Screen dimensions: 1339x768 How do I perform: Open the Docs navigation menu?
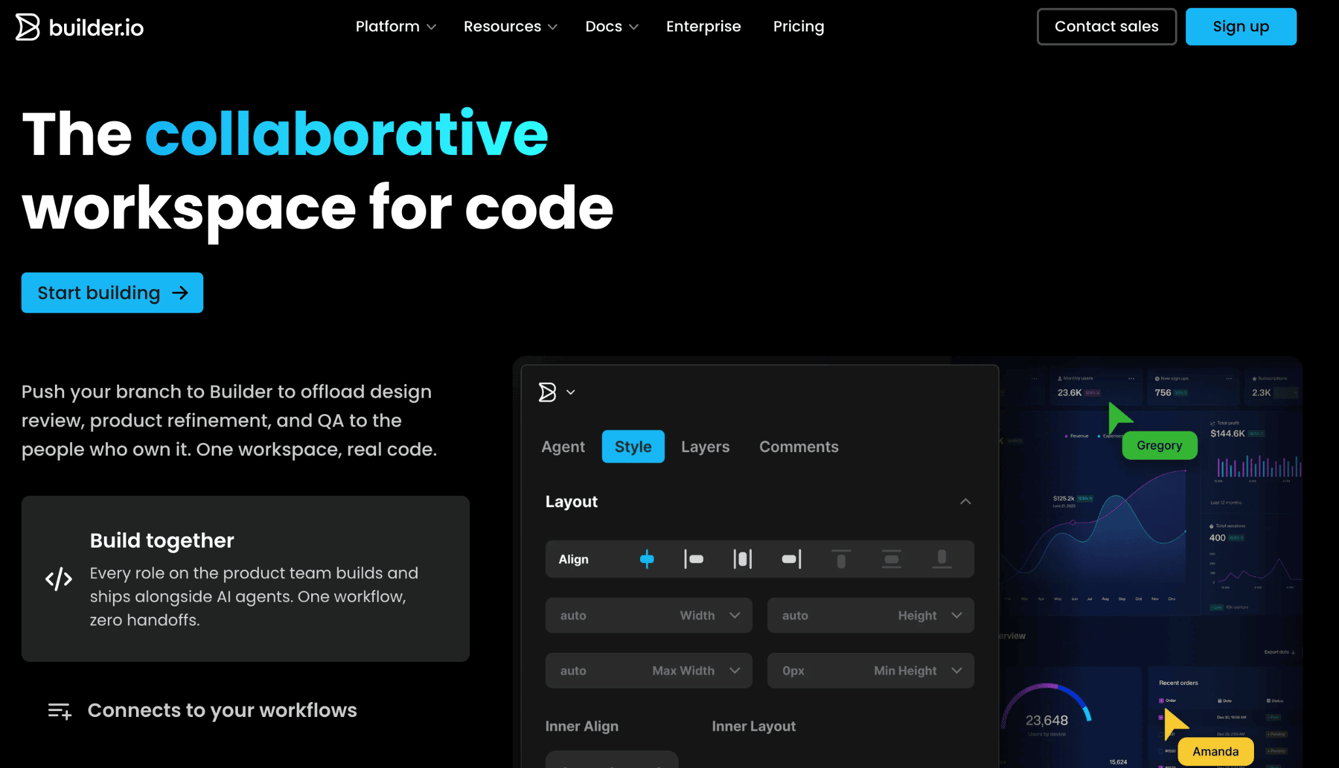pyautogui.click(x=611, y=27)
